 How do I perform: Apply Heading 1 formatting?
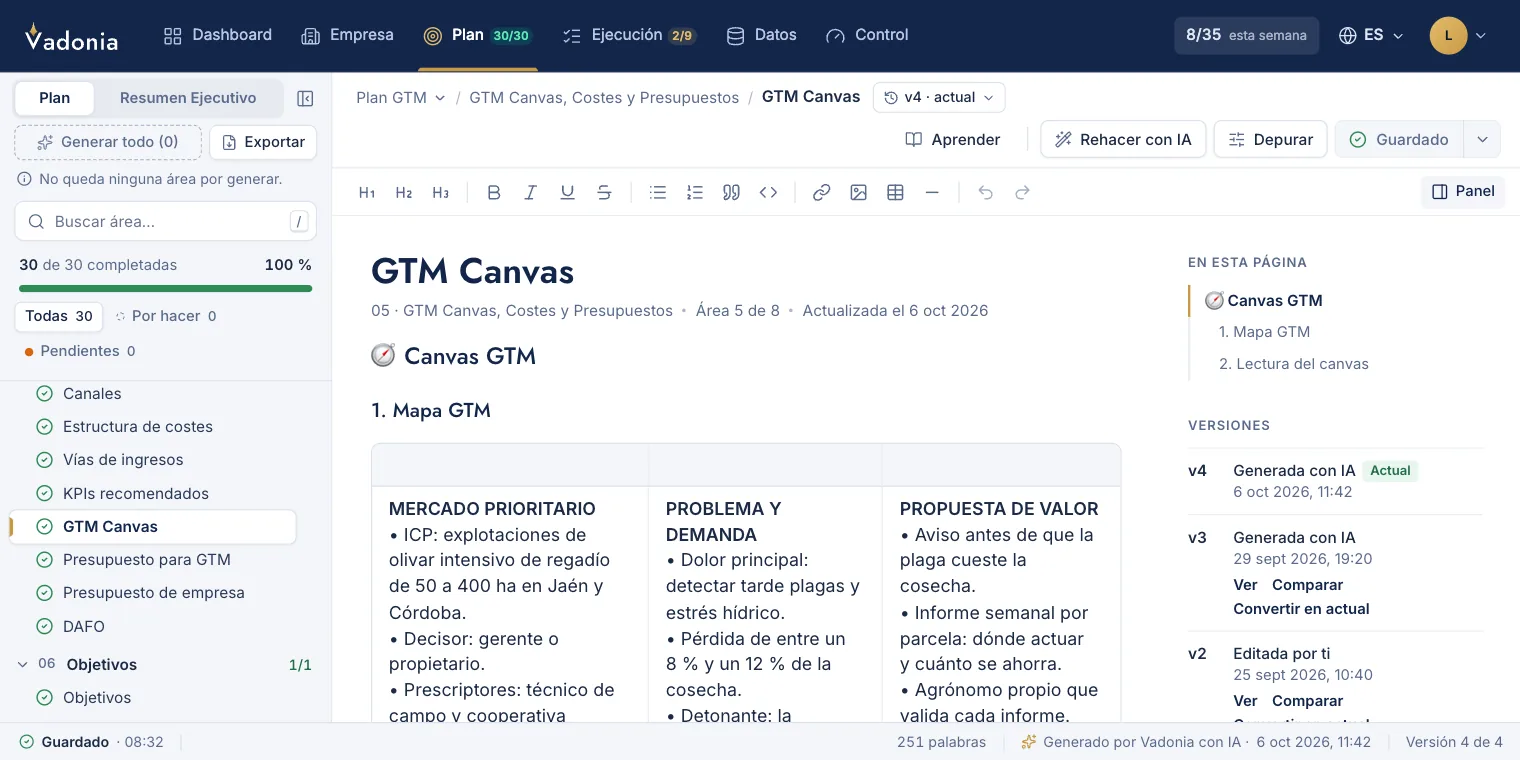[x=367, y=193]
